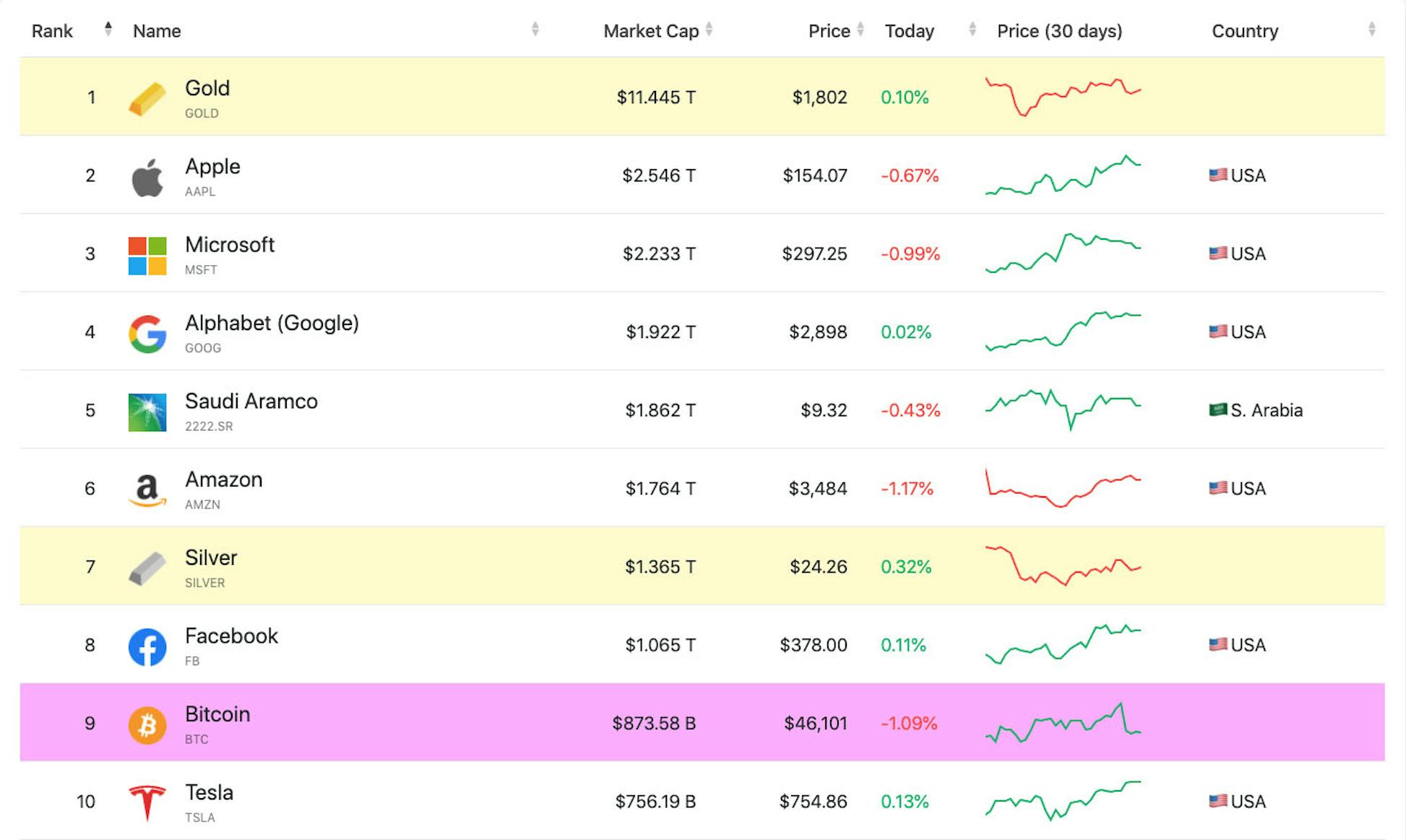Click the Bitcoin logo
This screenshot has height=840, width=1406.
pyautogui.click(x=147, y=723)
